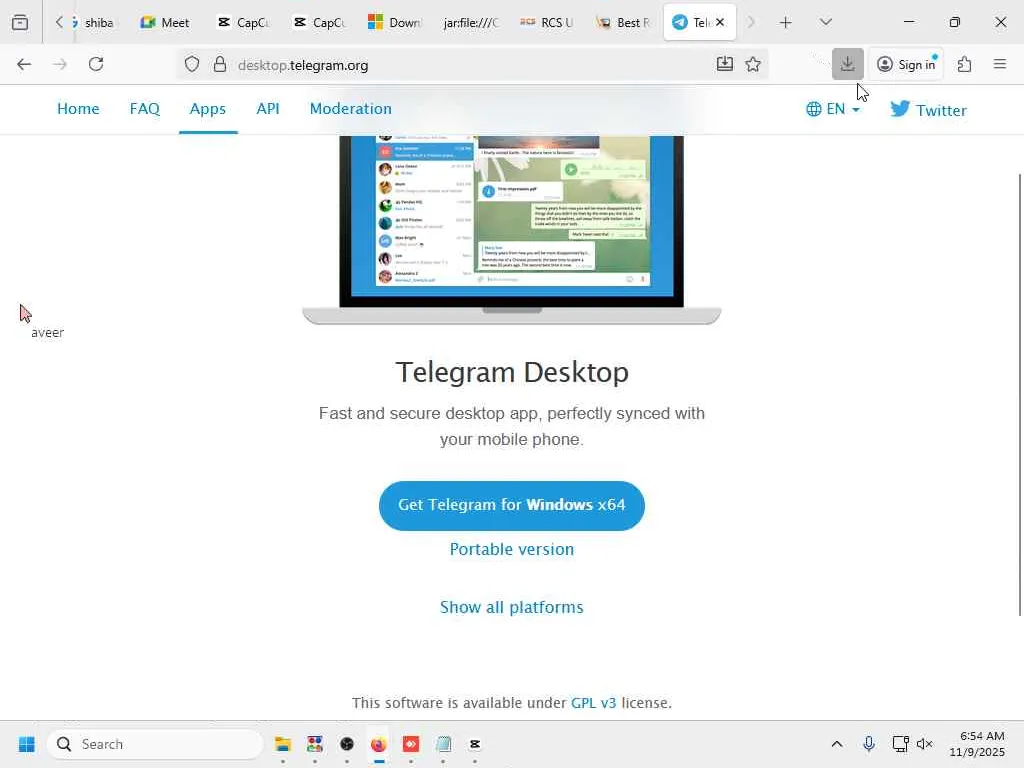This screenshot has height=768, width=1024.
Task: Expand the list all tabs chevron
Action: 825,22
